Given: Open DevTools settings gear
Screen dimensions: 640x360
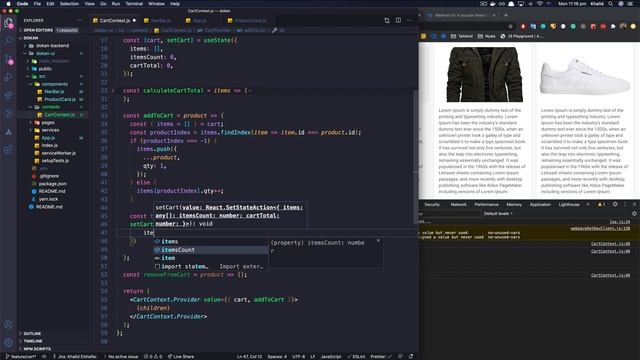Looking at the screenshot, I should [615, 204].
